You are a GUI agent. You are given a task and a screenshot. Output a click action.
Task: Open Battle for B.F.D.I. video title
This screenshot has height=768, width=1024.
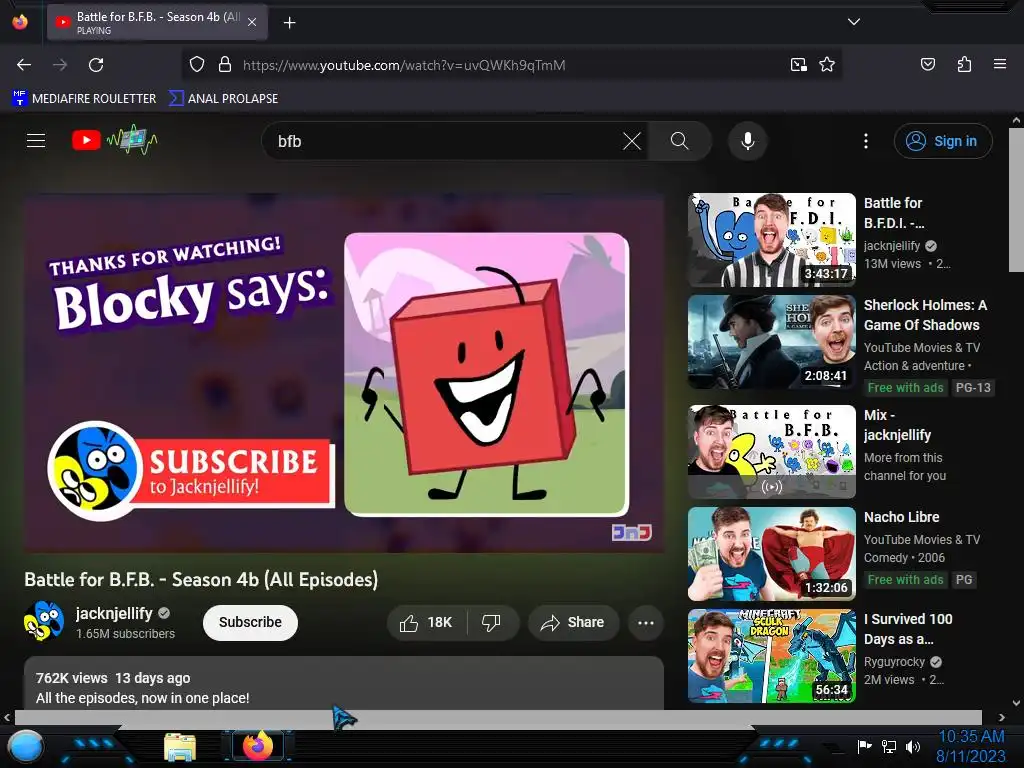click(x=894, y=213)
